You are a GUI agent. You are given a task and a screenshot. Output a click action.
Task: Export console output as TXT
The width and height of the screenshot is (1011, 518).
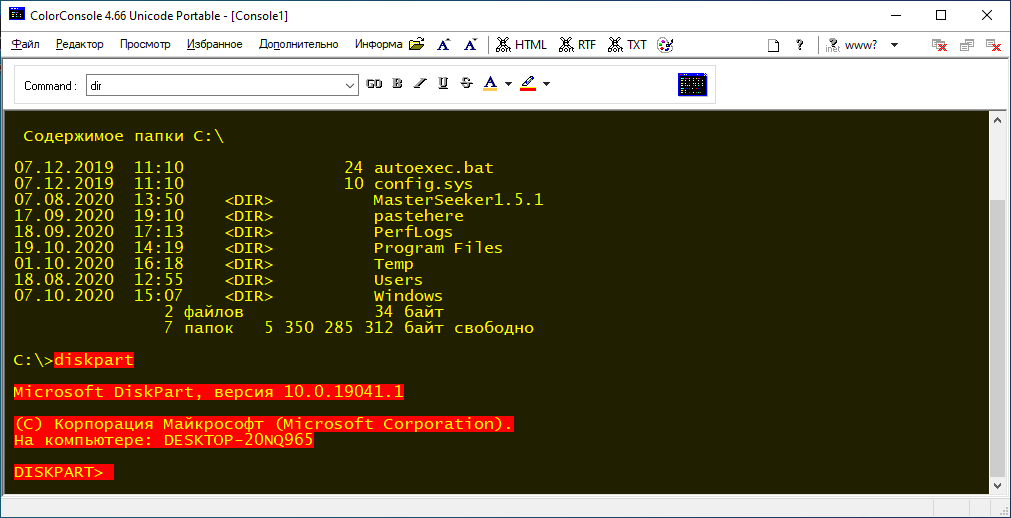click(628, 45)
